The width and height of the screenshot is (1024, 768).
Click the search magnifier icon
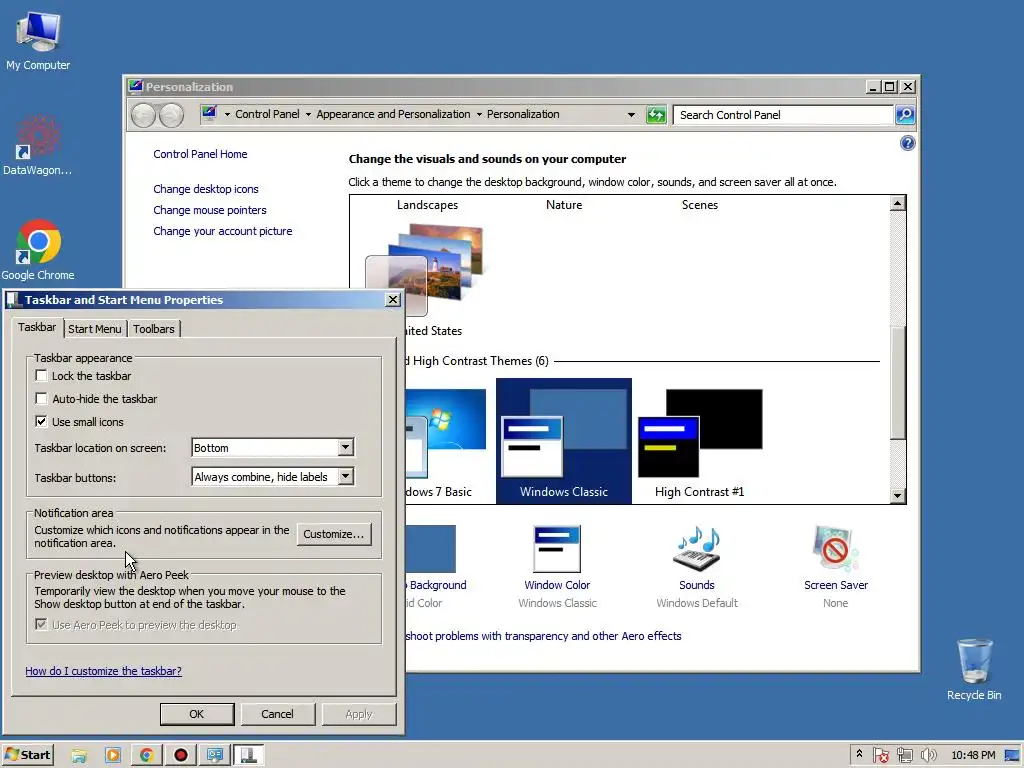(904, 115)
